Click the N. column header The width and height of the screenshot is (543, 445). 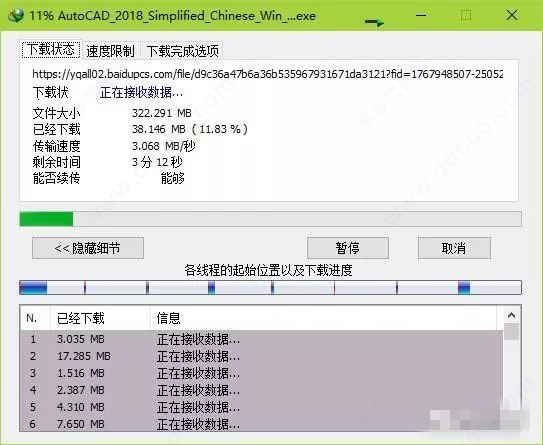click(x=35, y=318)
